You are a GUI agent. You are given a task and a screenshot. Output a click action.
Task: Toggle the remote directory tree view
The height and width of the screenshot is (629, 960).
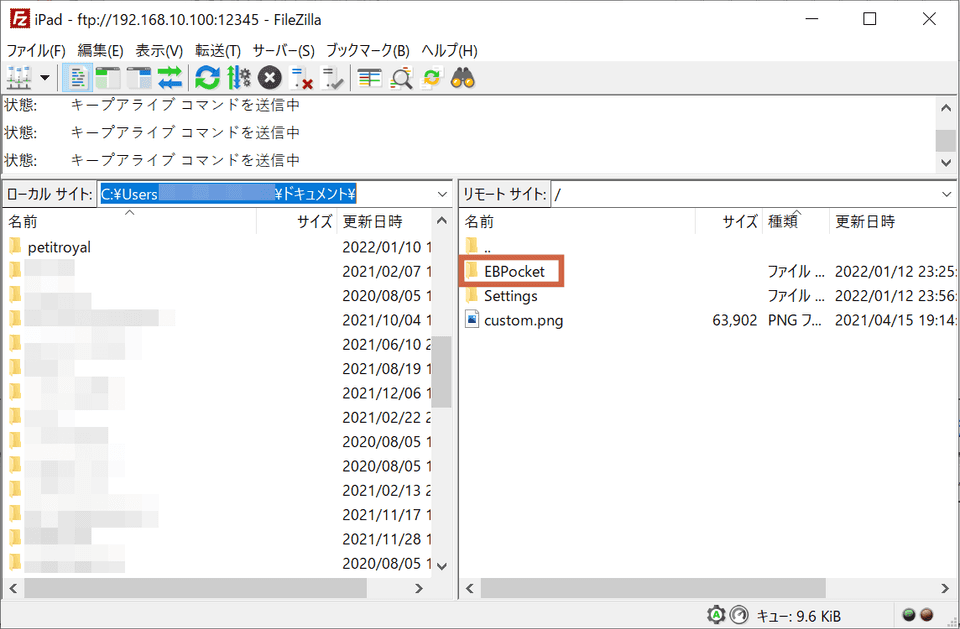140,77
